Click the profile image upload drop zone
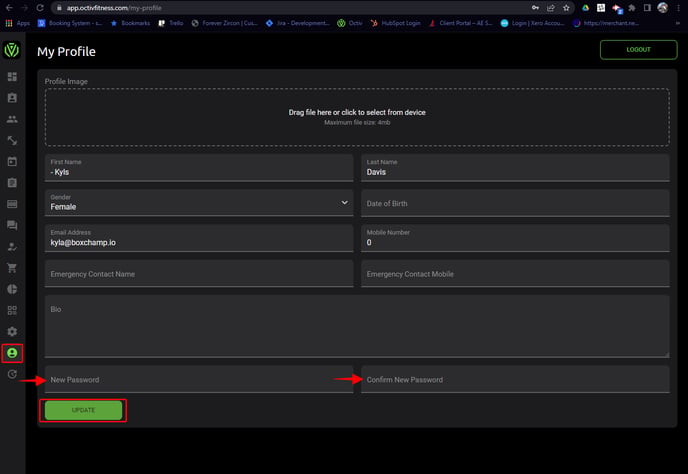Viewport: 688px width, 474px height. (357, 117)
